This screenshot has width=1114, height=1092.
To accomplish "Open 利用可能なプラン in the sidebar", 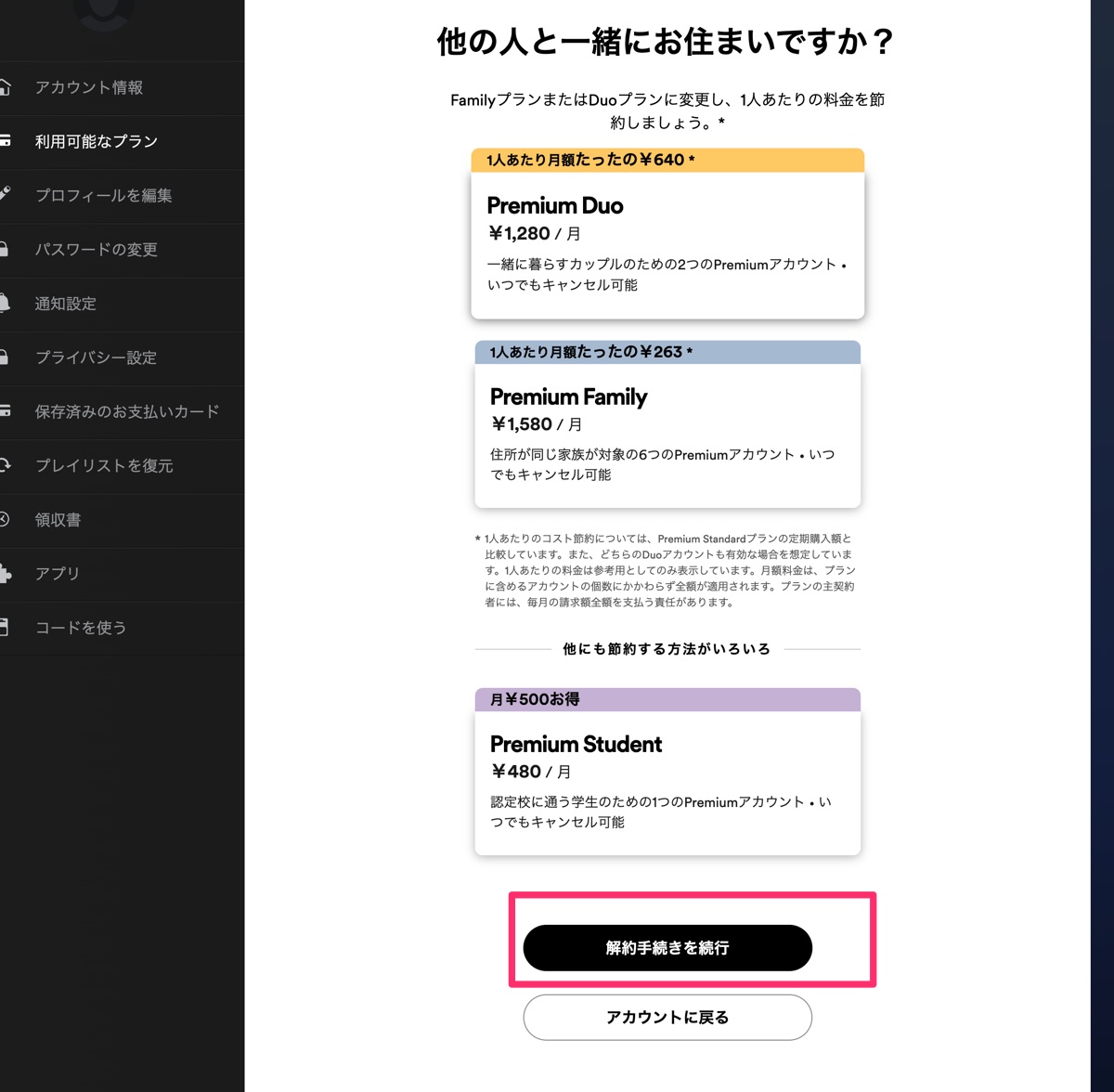I will 97,141.
